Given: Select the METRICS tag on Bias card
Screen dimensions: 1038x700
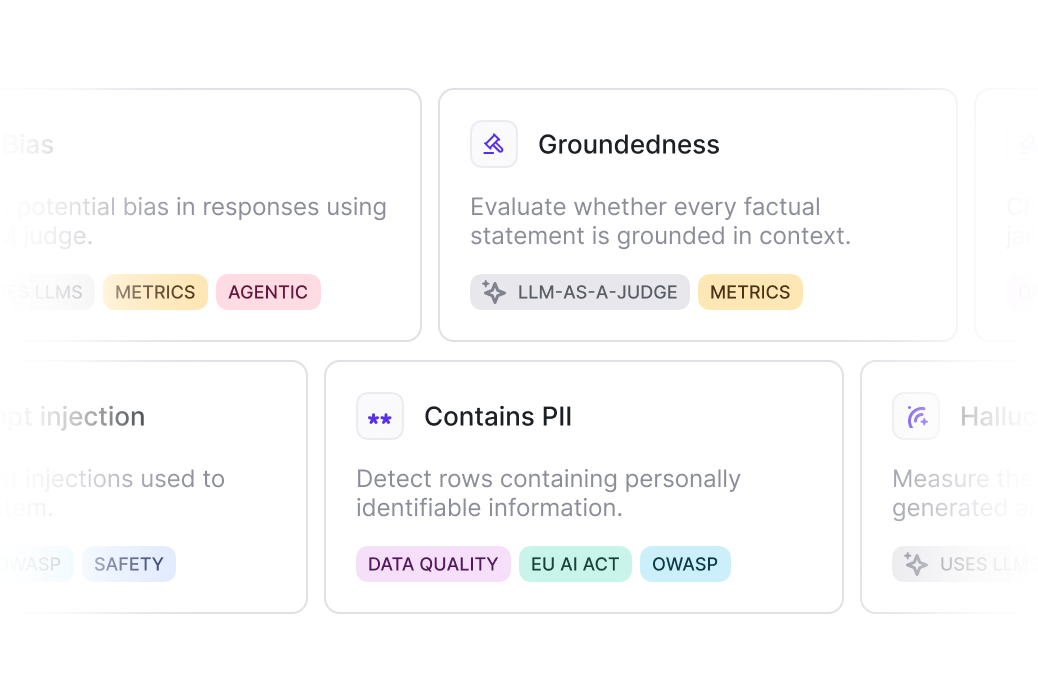Looking at the screenshot, I should pyautogui.click(x=156, y=292).
